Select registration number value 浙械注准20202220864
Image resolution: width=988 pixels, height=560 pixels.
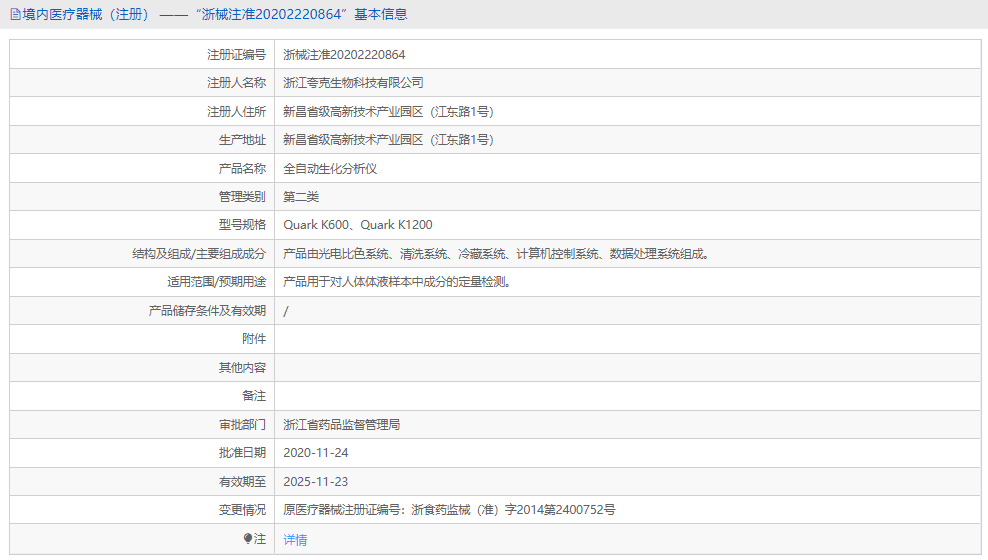pyautogui.click(x=344, y=55)
